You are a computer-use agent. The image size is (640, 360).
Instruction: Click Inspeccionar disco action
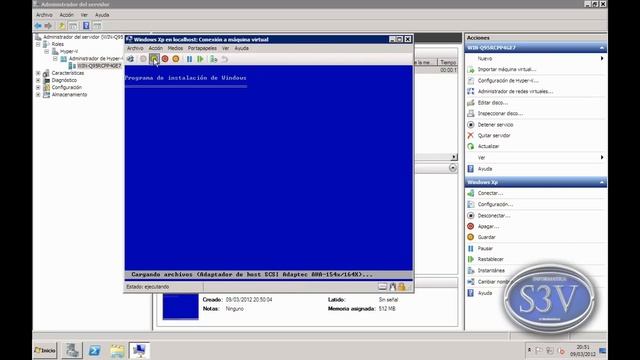(x=500, y=113)
